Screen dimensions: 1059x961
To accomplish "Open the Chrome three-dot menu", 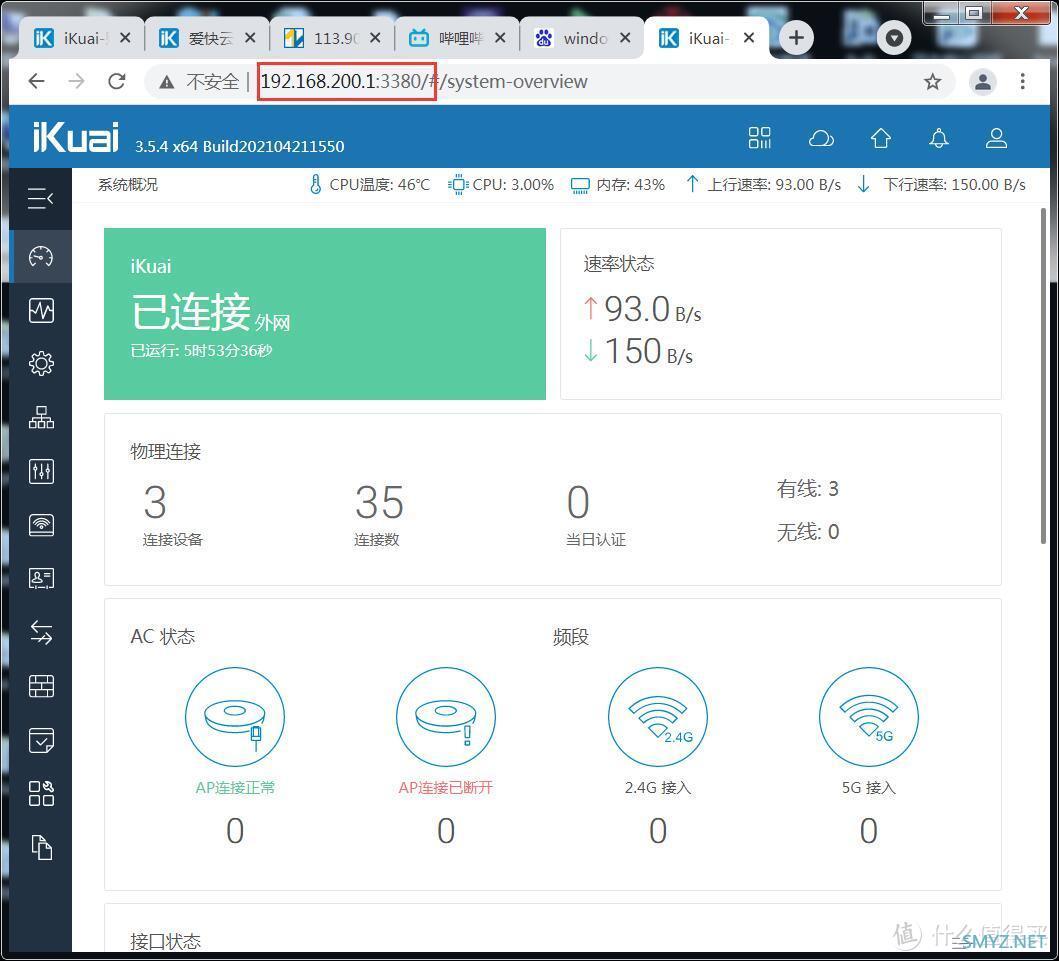I will pos(1023,82).
